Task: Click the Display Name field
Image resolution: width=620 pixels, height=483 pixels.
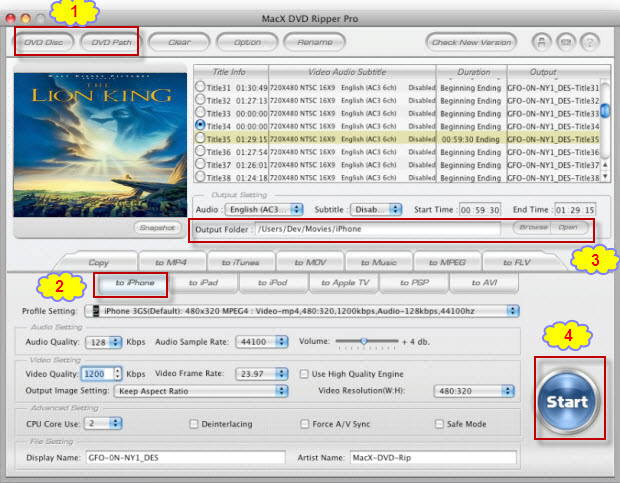Action: point(185,457)
